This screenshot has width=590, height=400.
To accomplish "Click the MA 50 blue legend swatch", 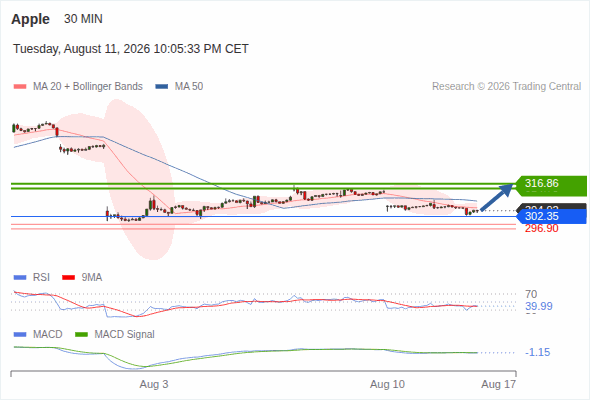I will 162,87.
